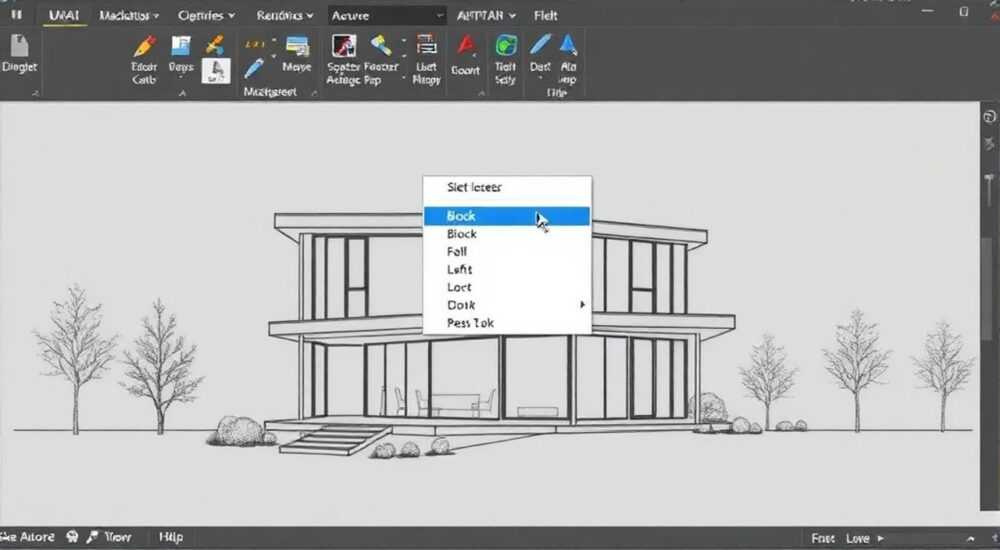Choose highlighted Block in context menu
The width and height of the screenshot is (1000, 550).
(507, 216)
